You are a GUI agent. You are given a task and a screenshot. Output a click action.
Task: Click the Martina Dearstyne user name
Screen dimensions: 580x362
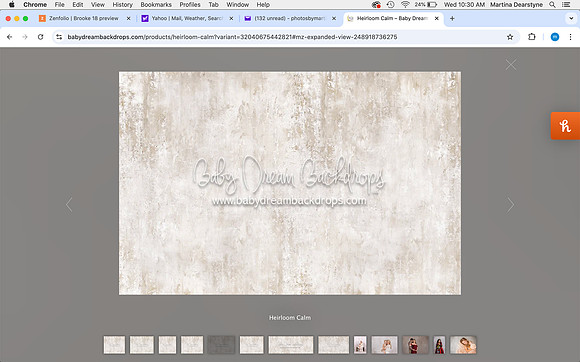tap(516, 4)
